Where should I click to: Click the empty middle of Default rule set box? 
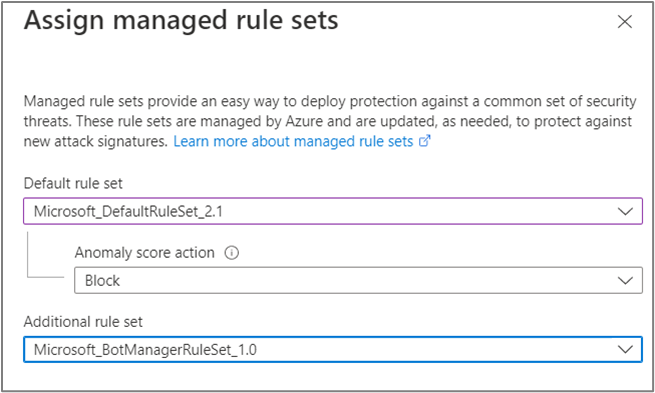tap(418, 211)
